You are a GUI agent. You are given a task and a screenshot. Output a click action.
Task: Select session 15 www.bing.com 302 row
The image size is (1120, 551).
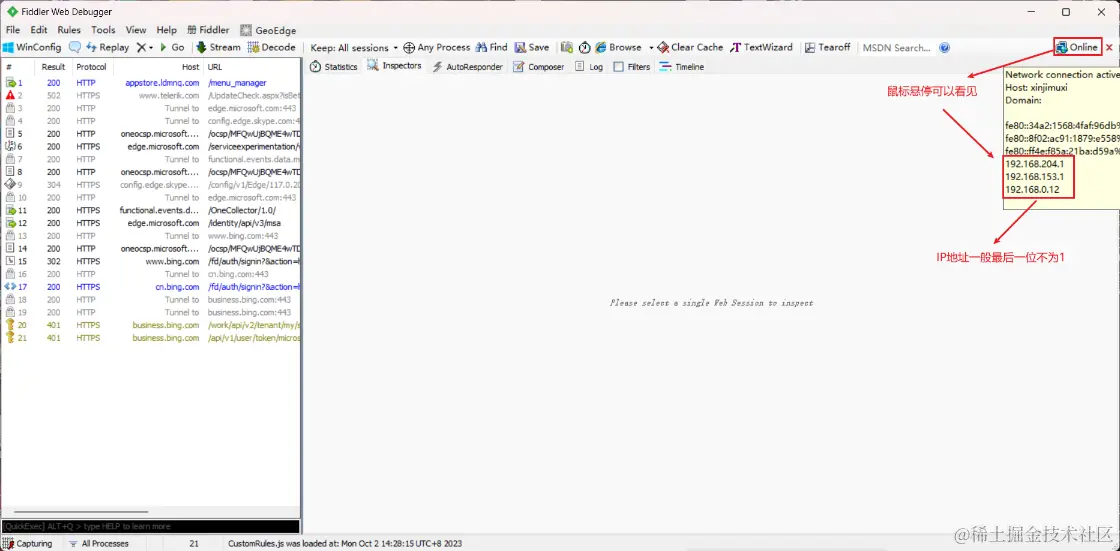click(x=151, y=261)
